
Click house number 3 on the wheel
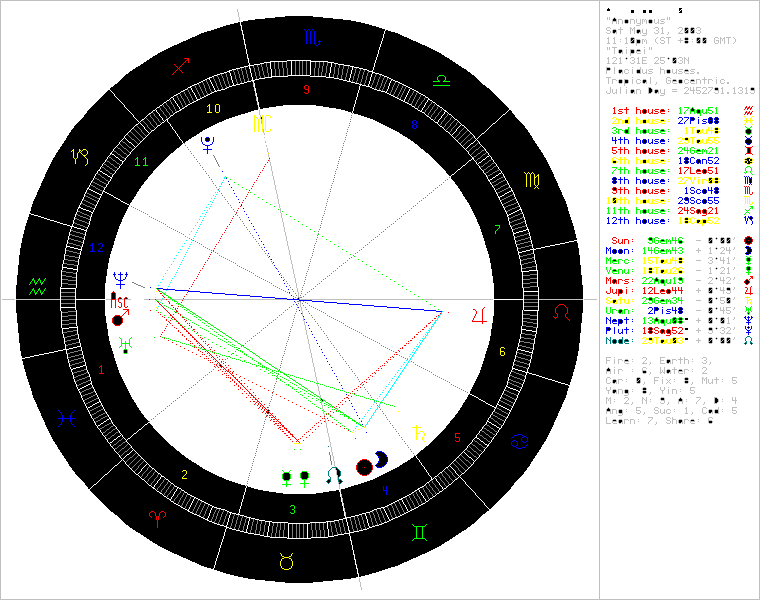(x=292, y=510)
